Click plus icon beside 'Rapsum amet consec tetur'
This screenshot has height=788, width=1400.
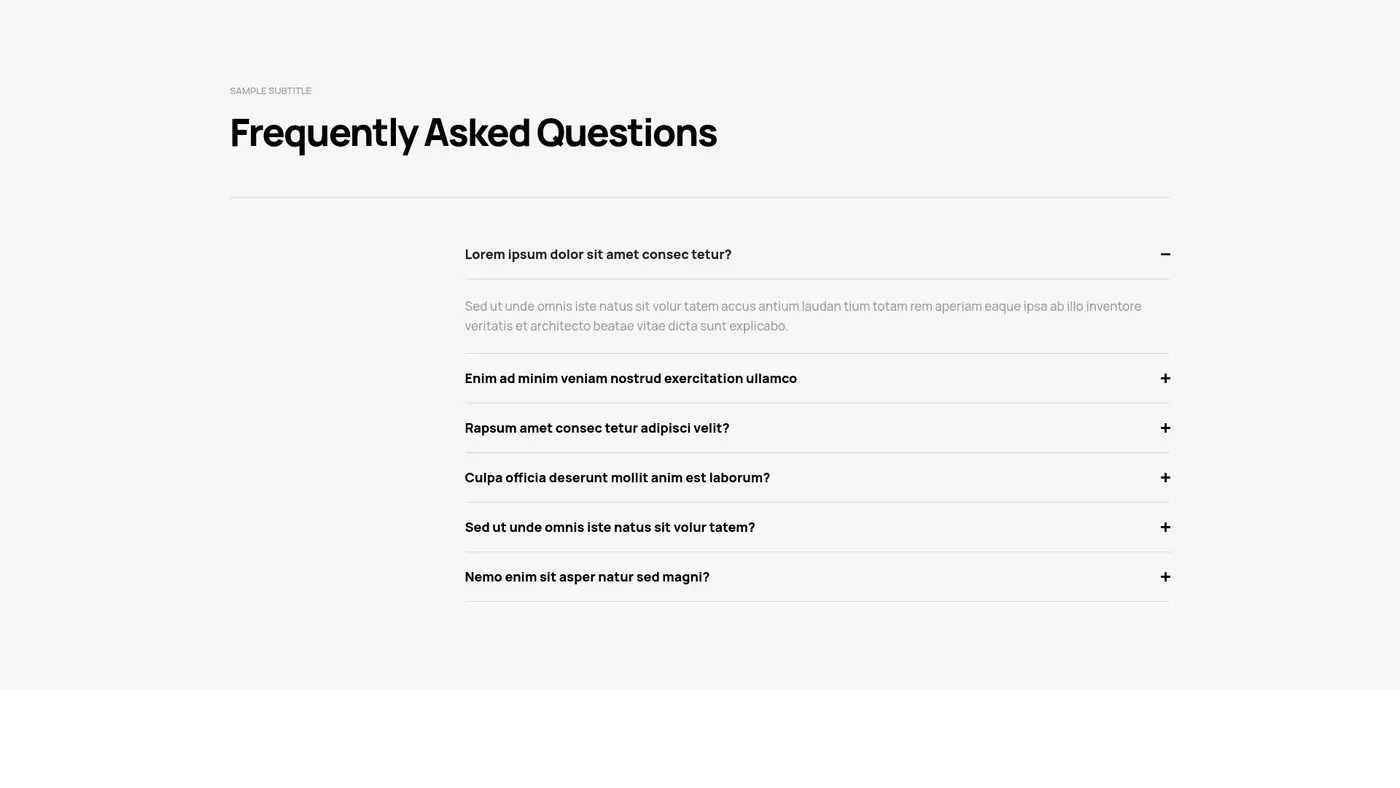click(x=1165, y=428)
